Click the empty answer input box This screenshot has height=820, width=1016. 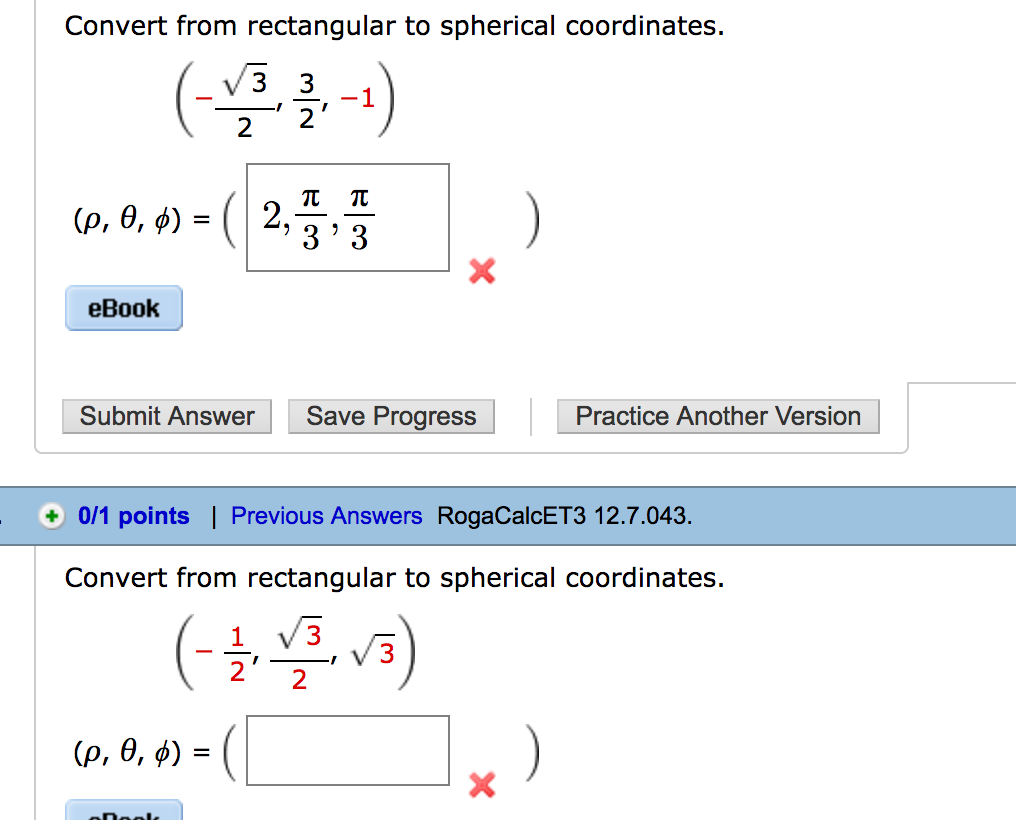(347, 751)
